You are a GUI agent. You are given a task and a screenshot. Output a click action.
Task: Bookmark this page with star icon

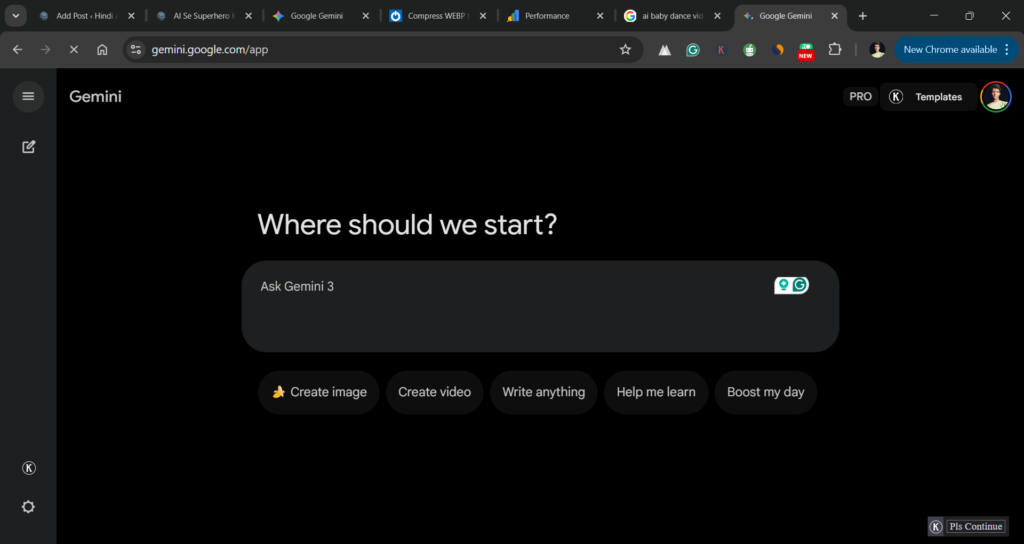(x=625, y=49)
